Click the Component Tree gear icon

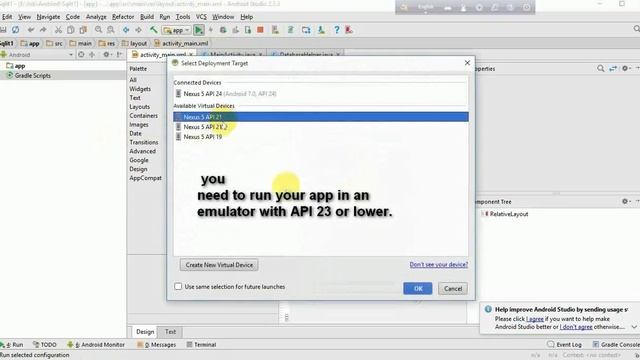pyautogui.click(x=625, y=201)
